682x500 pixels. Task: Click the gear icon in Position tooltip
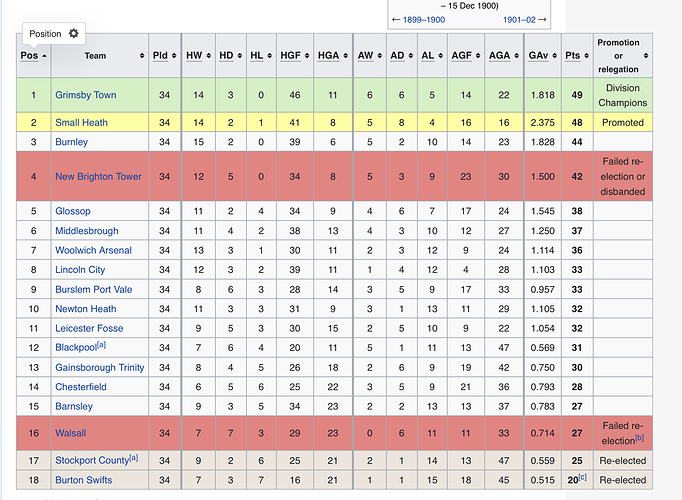[x=74, y=33]
